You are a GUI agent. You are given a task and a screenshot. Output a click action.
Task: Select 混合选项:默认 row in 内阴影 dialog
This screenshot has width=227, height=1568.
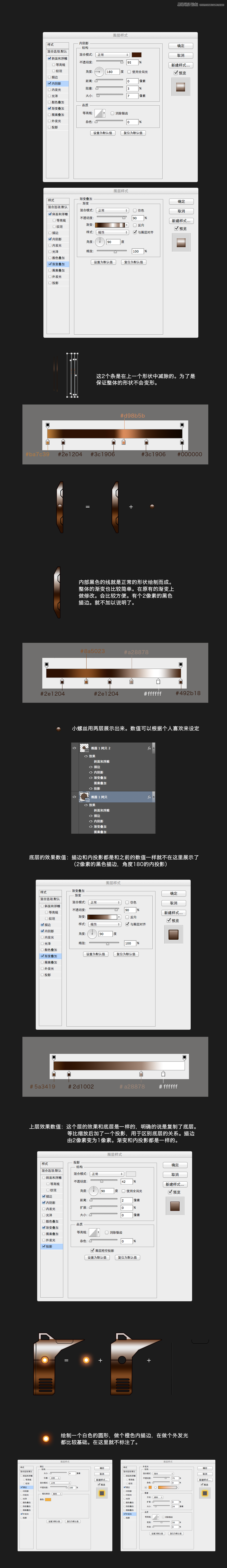[57, 52]
